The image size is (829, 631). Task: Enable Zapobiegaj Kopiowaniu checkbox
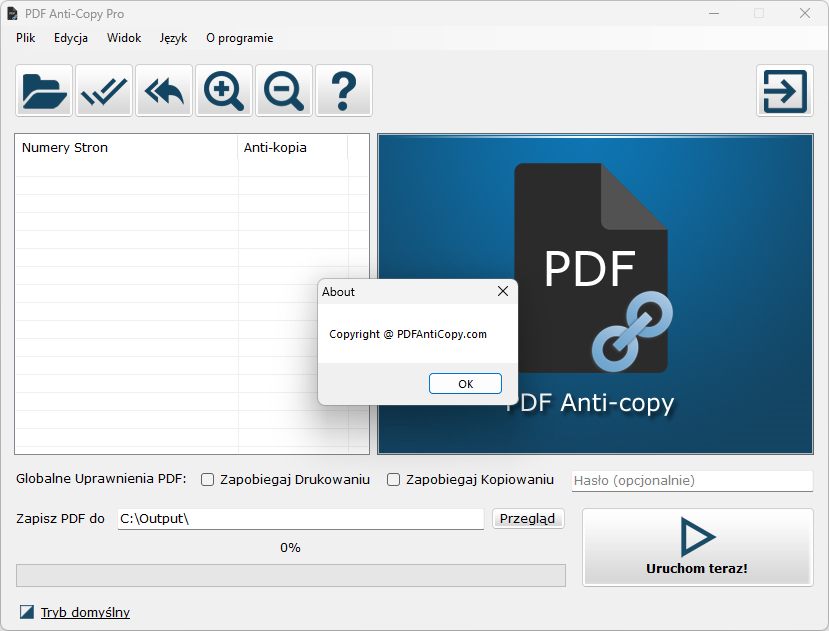pyautogui.click(x=393, y=480)
